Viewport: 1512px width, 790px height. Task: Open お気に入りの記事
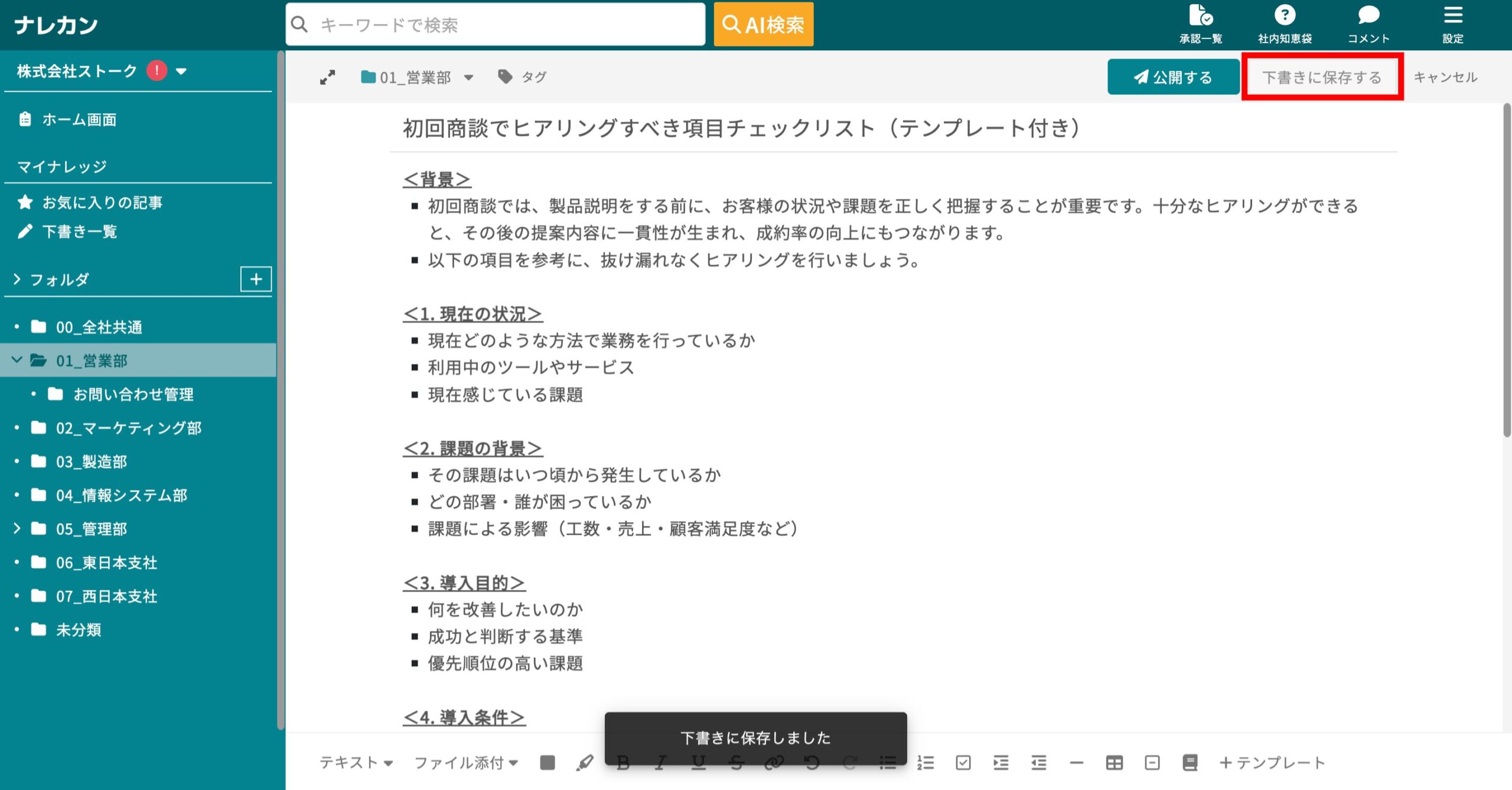click(x=102, y=203)
